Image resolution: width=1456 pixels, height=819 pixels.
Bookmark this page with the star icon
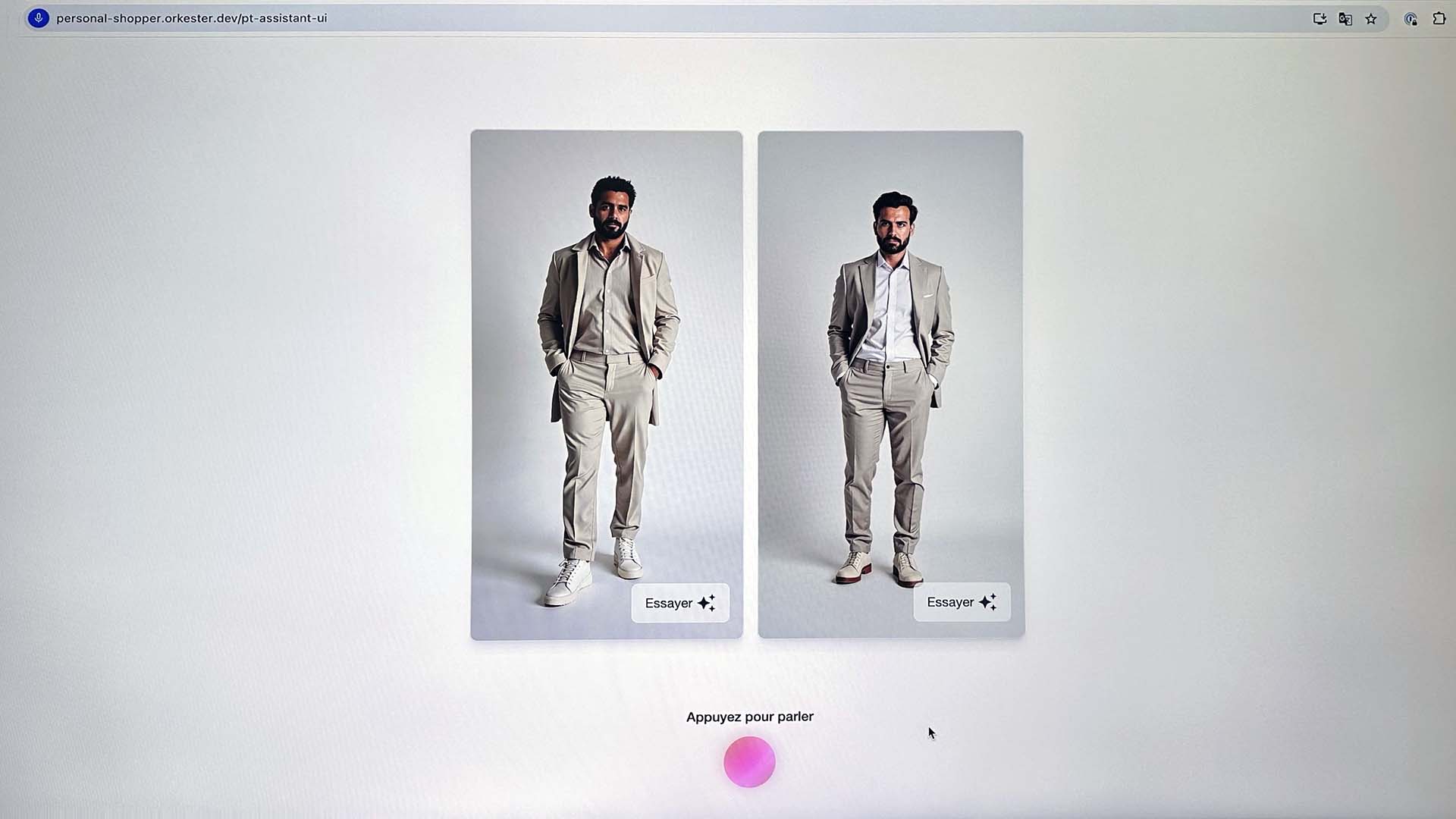pos(1371,19)
